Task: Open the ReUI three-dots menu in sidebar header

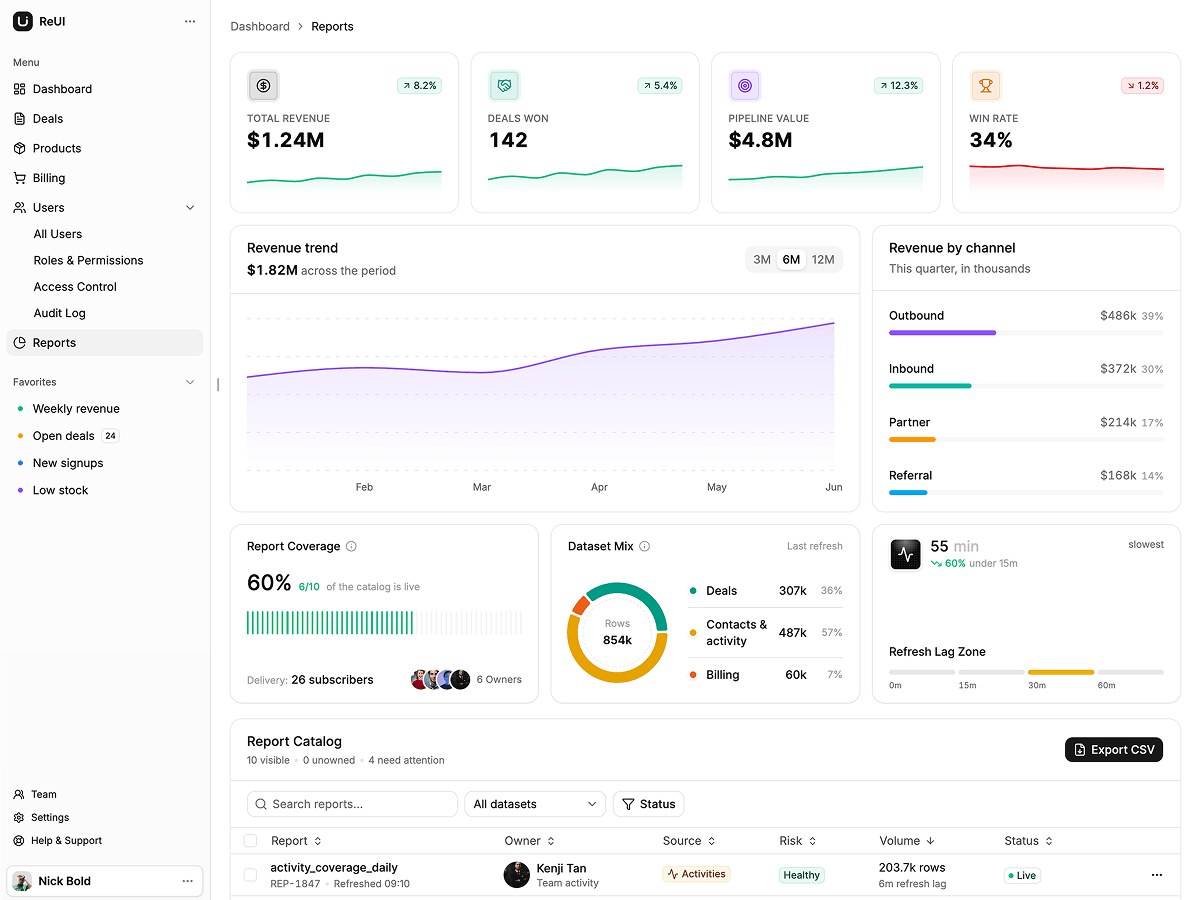Action: click(x=190, y=21)
